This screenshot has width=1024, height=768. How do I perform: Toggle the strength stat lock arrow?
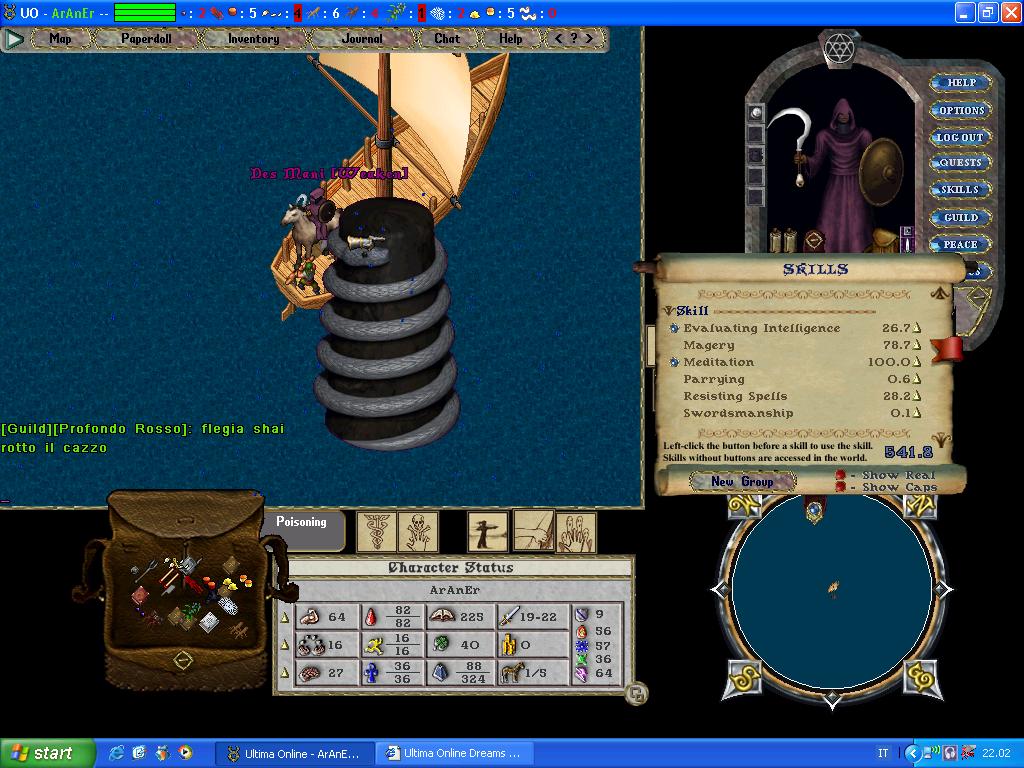point(285,617)
